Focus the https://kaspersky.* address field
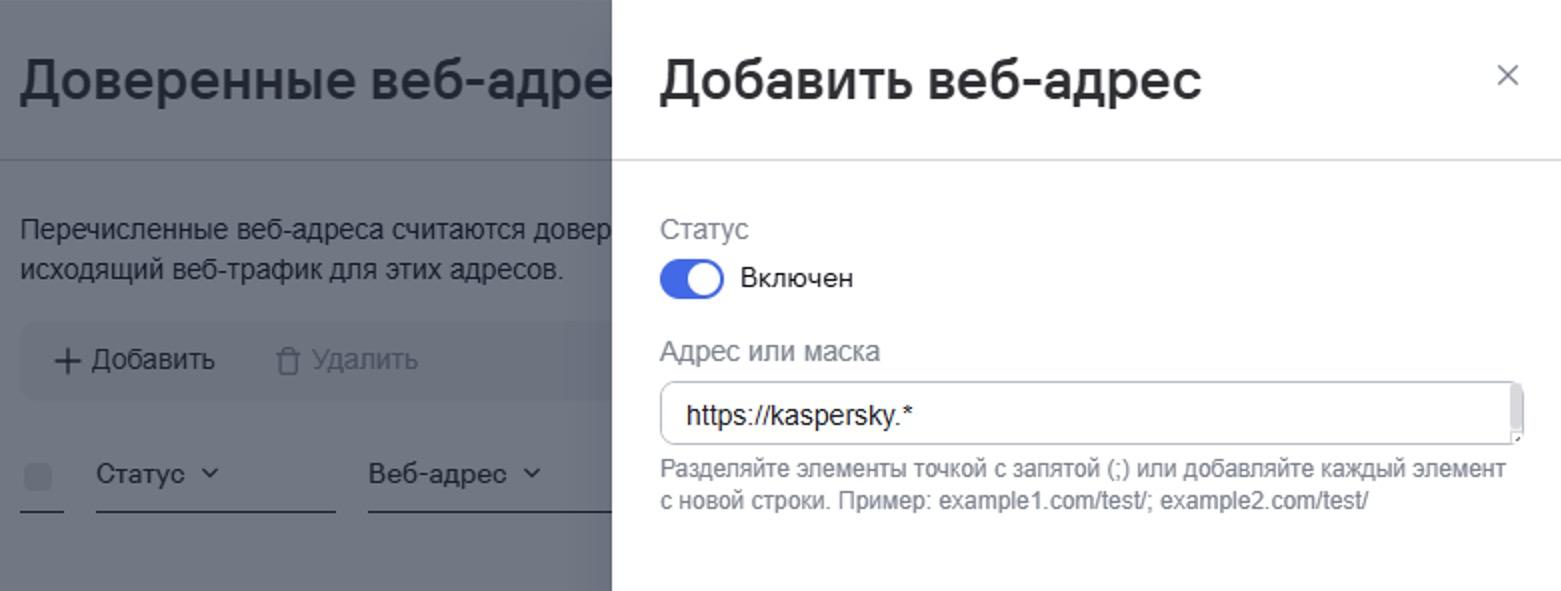 tap(1085, 414)
